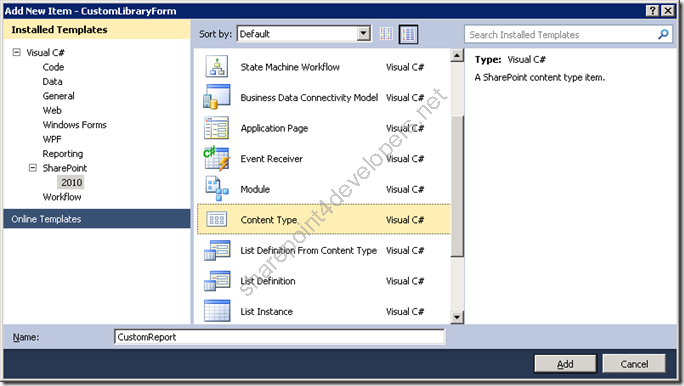Image resolution: width=684 pixels, height=386 pixels.
Task: Pick the Application Page template icon
Action: [x=217, y=128]
